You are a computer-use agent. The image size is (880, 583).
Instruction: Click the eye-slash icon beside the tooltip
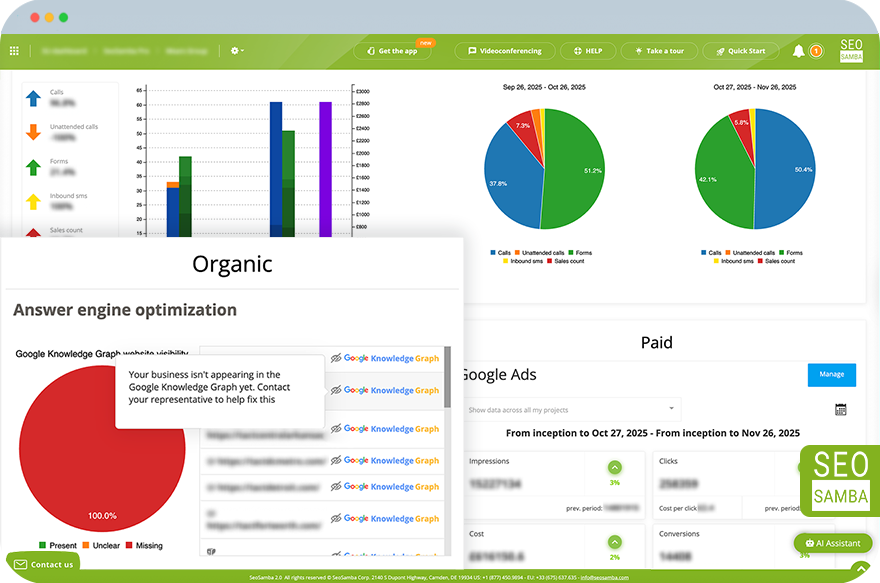(x=336, y=390)
